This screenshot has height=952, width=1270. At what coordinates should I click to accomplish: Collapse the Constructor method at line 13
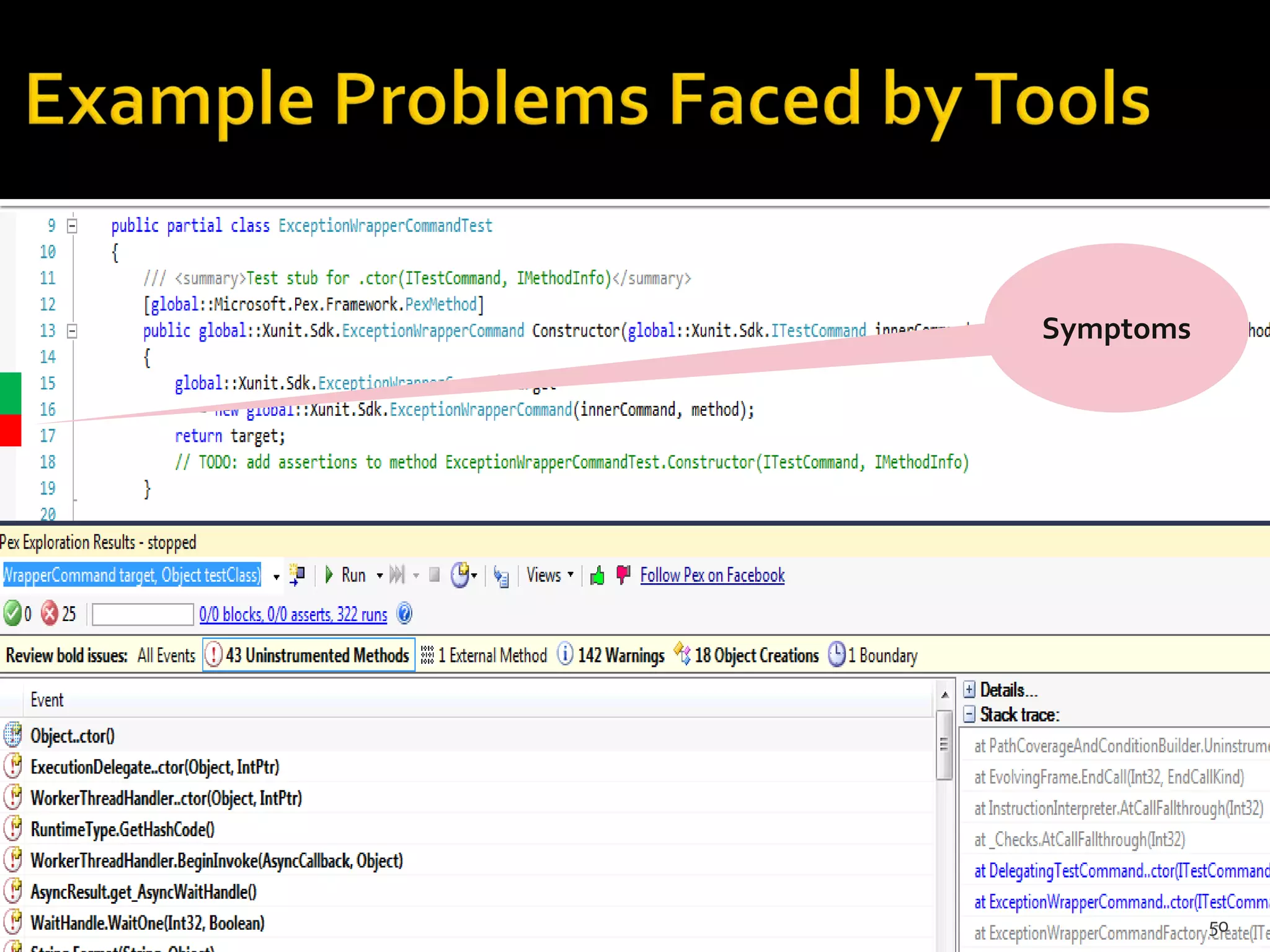72,331
